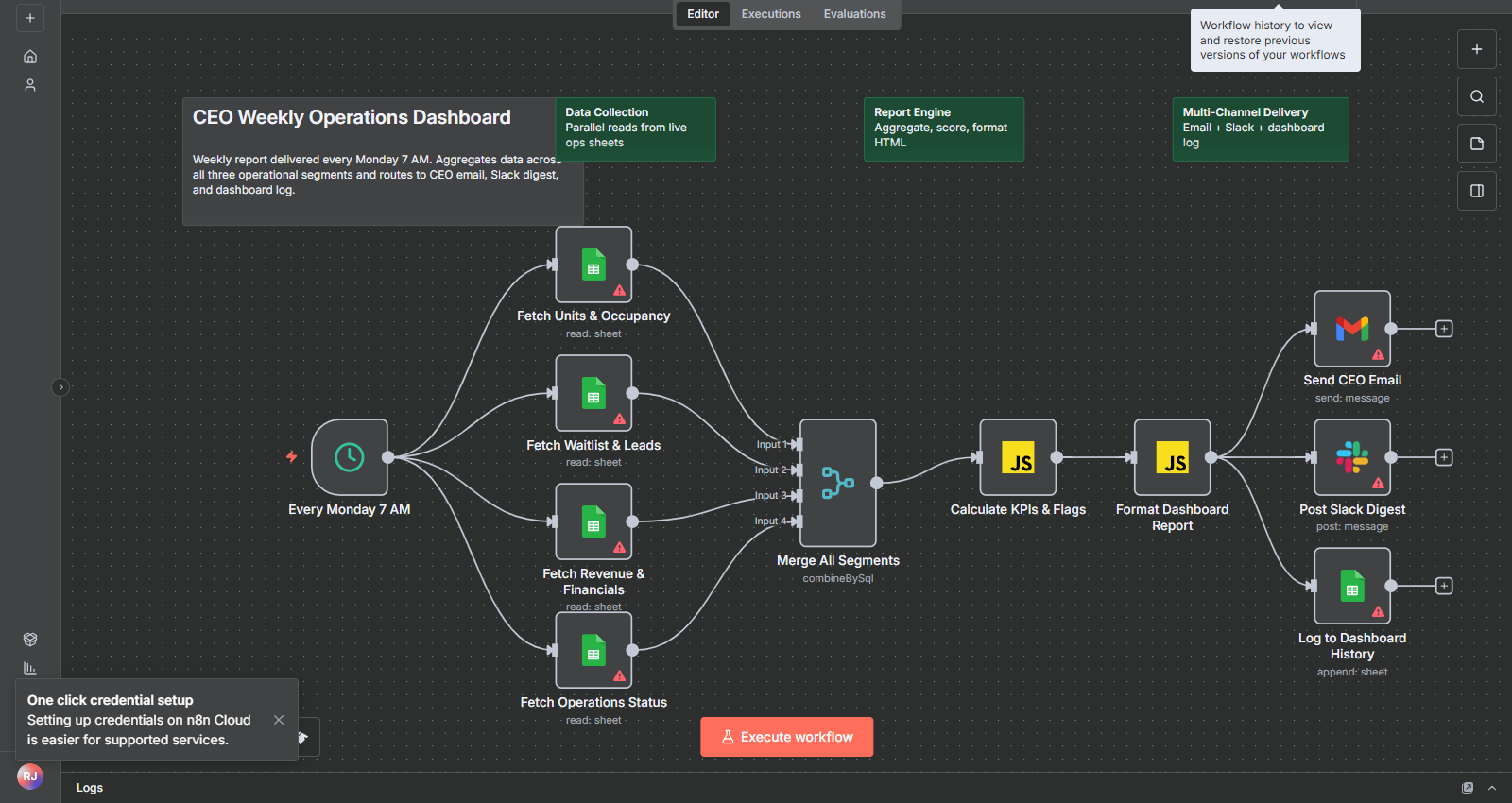Select the Report Engine sticky note
1512x803 pixels.
(x=944, y=129)
